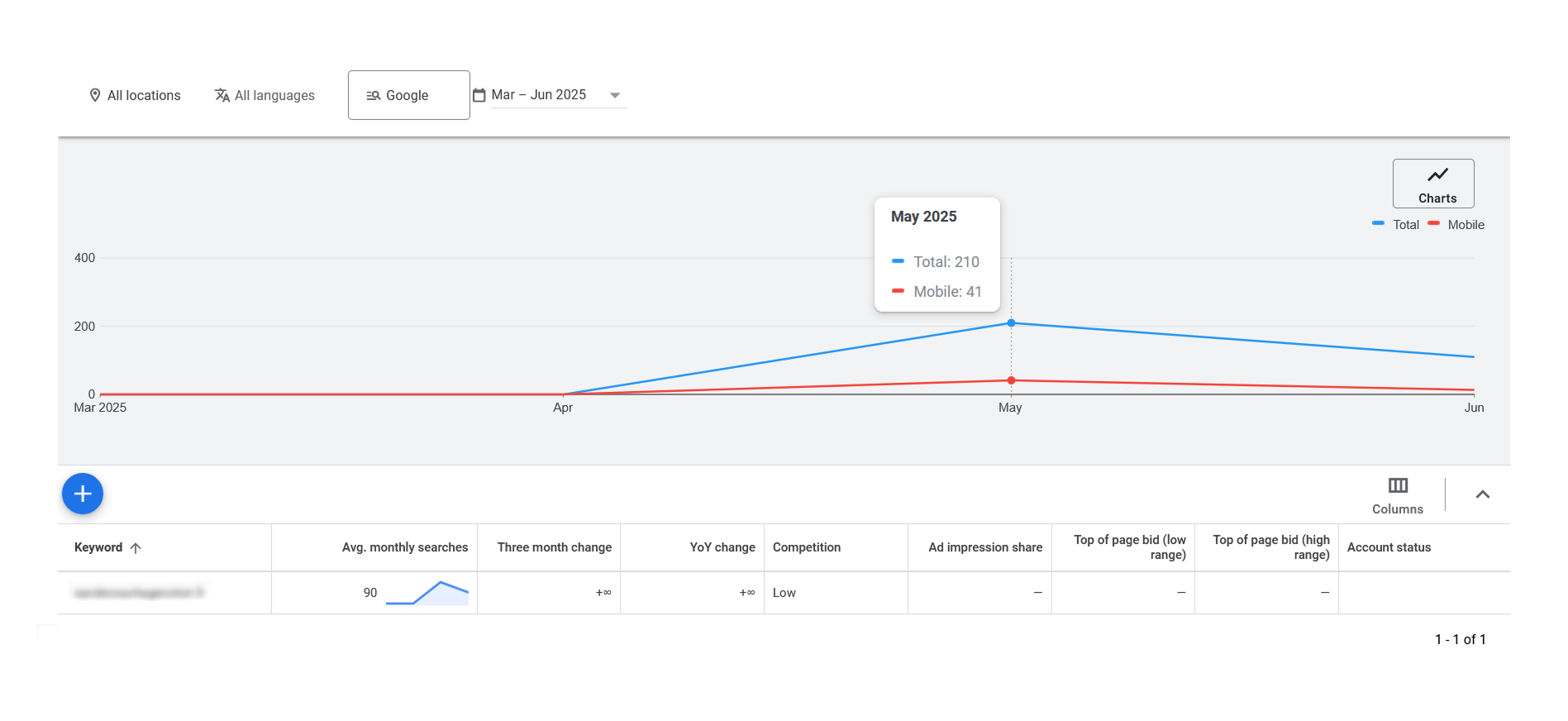Image resolution: width=1568 pixels, height=721 pixels.
Task: Click the All languages filter
Action: (265, 95)
